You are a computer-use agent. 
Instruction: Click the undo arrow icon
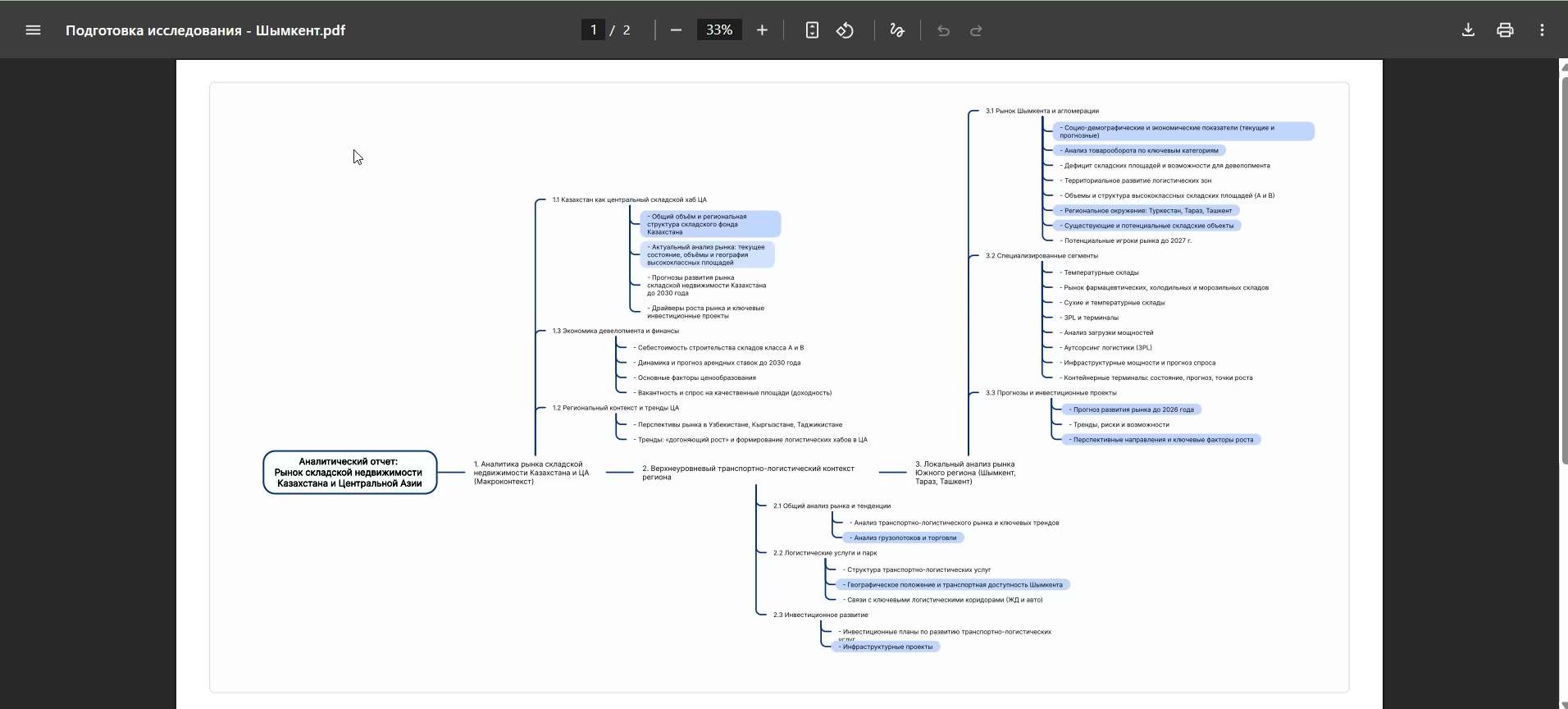943,30
